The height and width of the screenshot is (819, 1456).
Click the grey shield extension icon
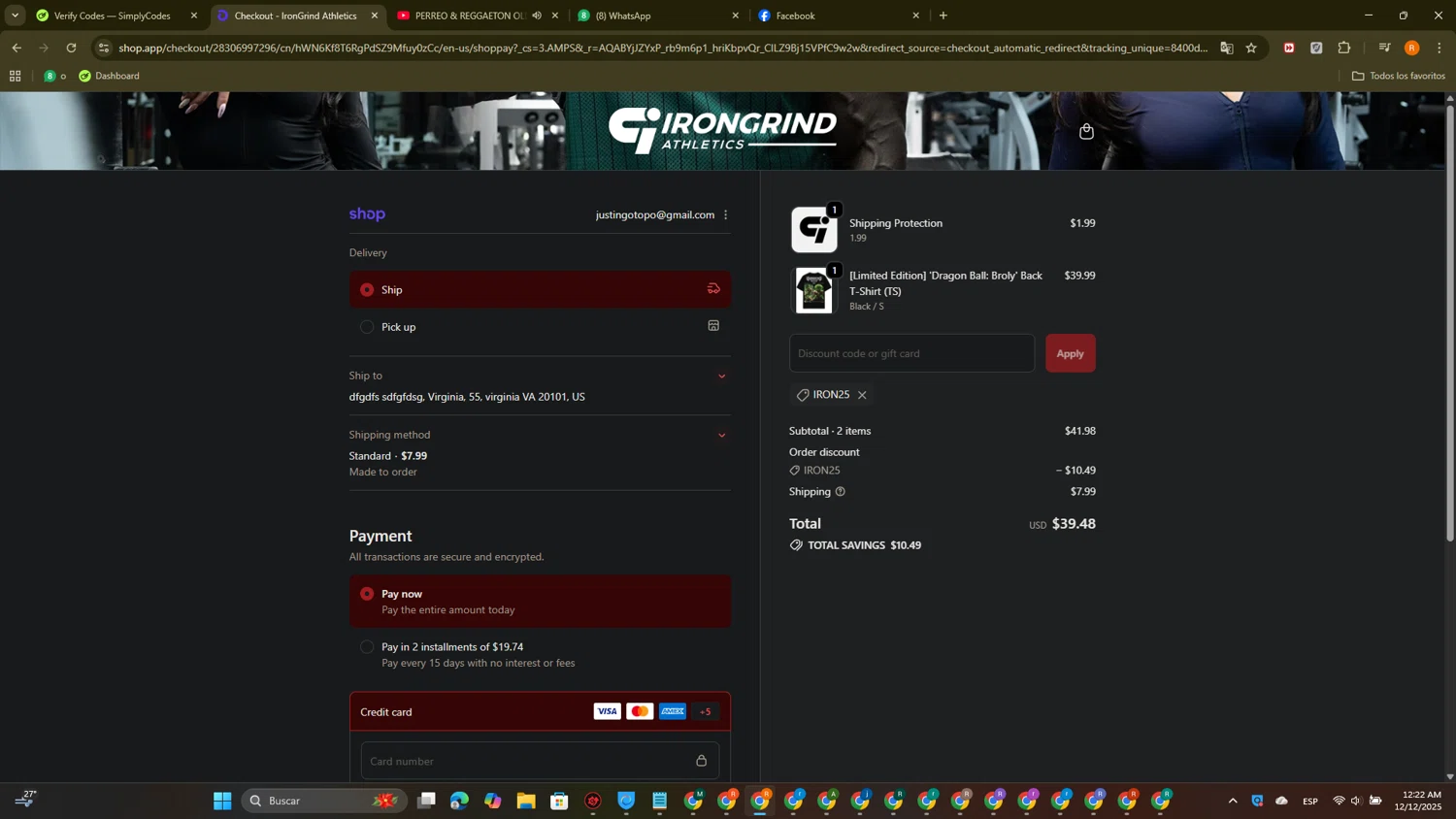(x=1316, y=48)
